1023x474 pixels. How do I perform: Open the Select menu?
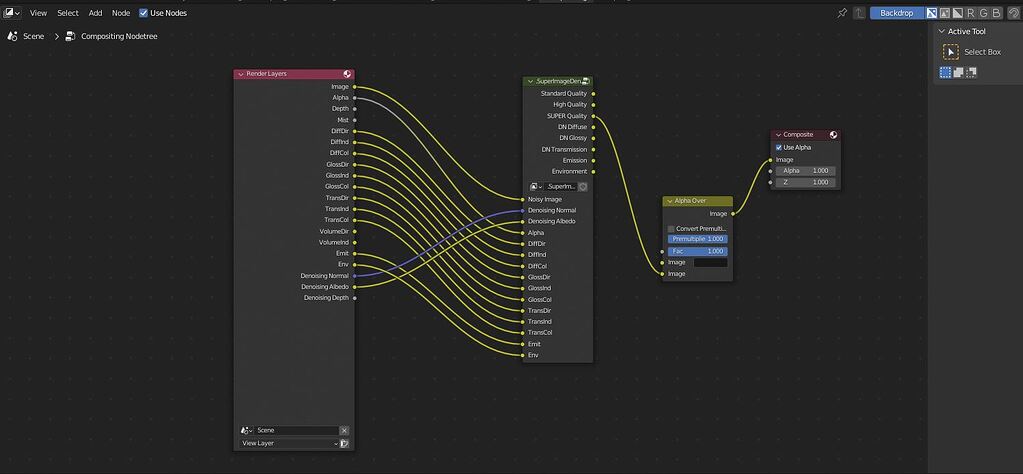pos(68,13)
